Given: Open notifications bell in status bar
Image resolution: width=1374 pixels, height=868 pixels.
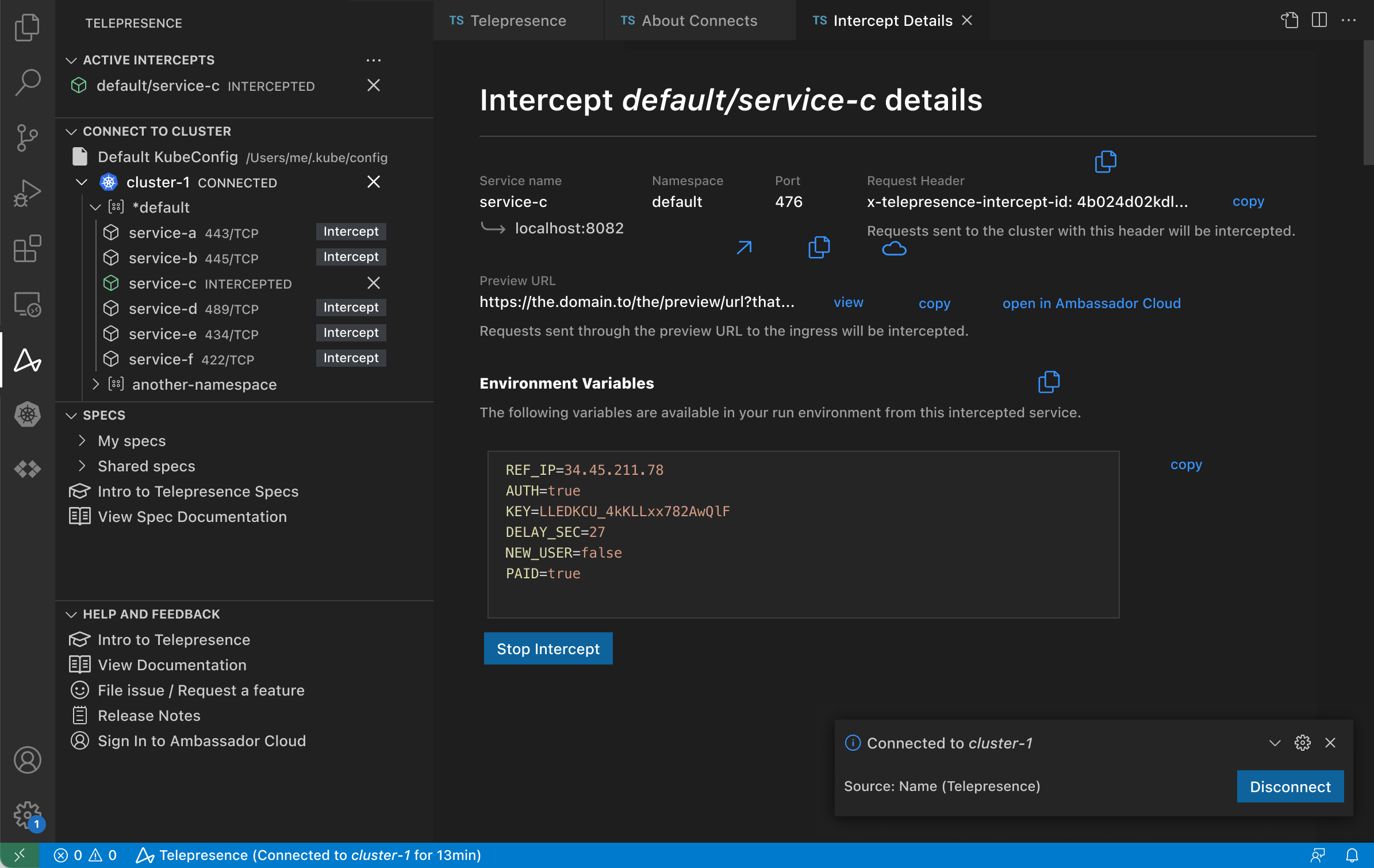Looking at the screenshot, I should tap(1352, 855).
